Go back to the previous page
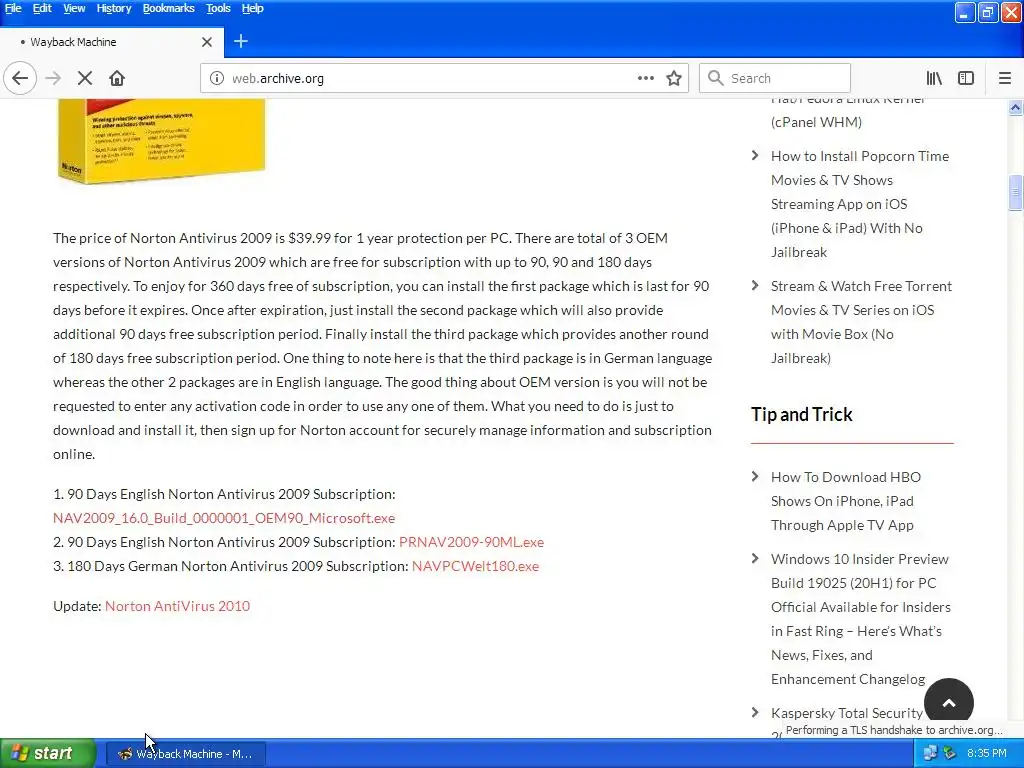 click(20, 78)
